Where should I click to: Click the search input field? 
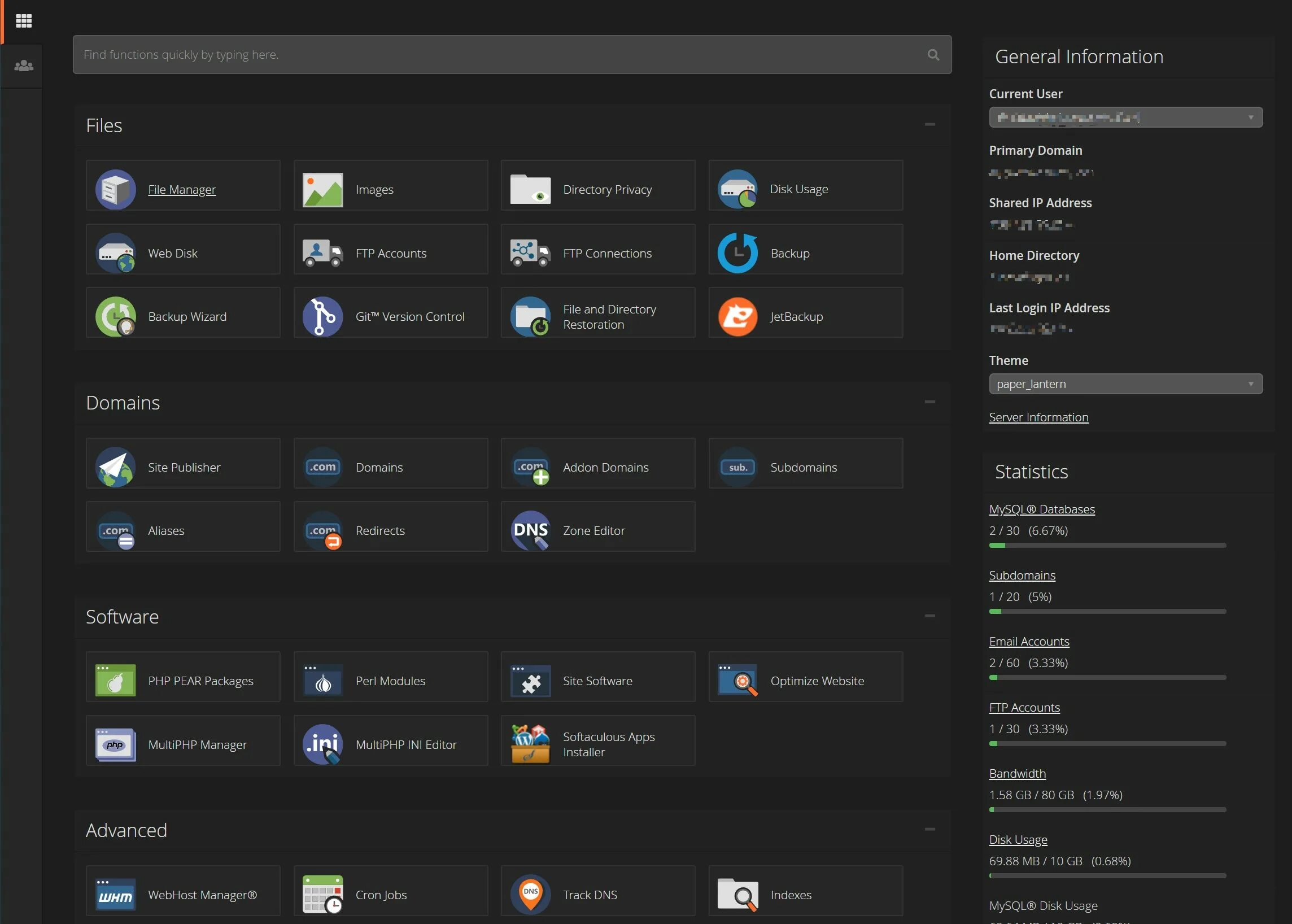[511, 54]
